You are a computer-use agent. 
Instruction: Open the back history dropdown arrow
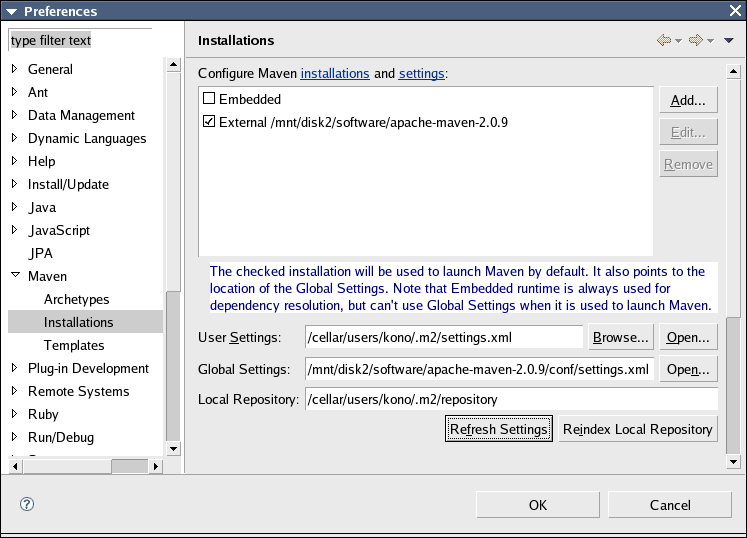tap(678, 41)
